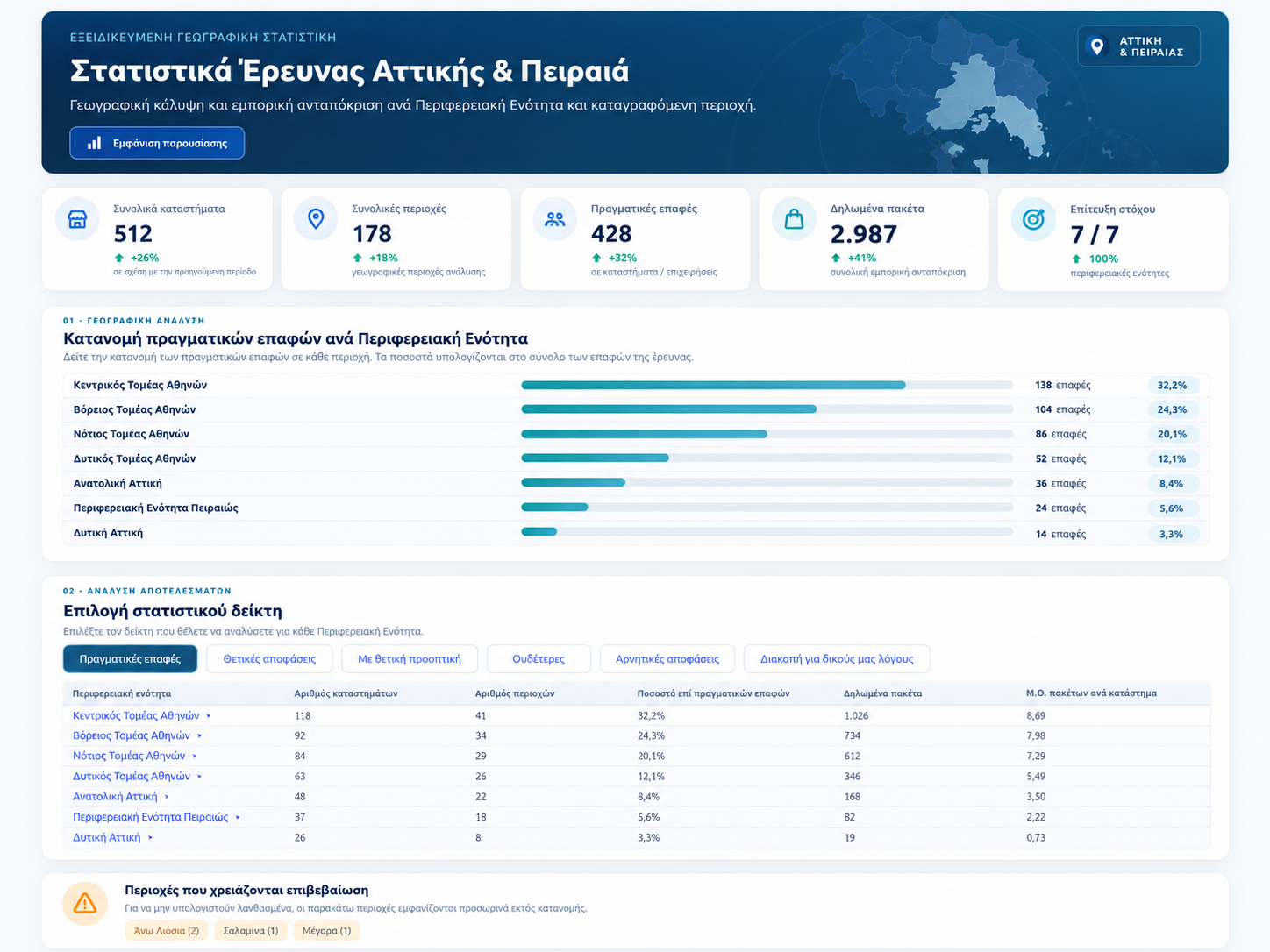Click the target icon for Επίτευξη στόχου

tap(1033, 219)
